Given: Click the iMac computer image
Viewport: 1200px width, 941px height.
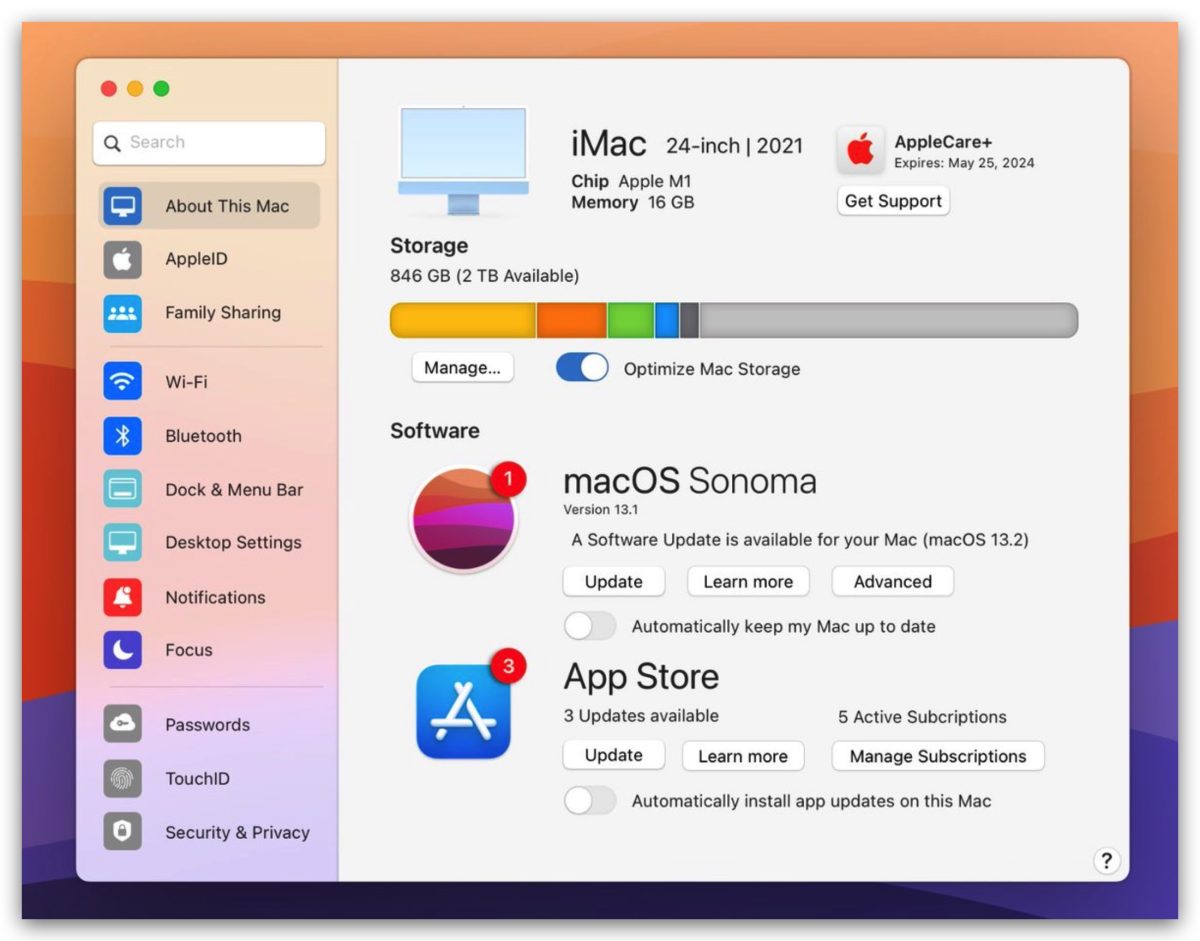Looking at the screenshot, I should coord(463,160).
